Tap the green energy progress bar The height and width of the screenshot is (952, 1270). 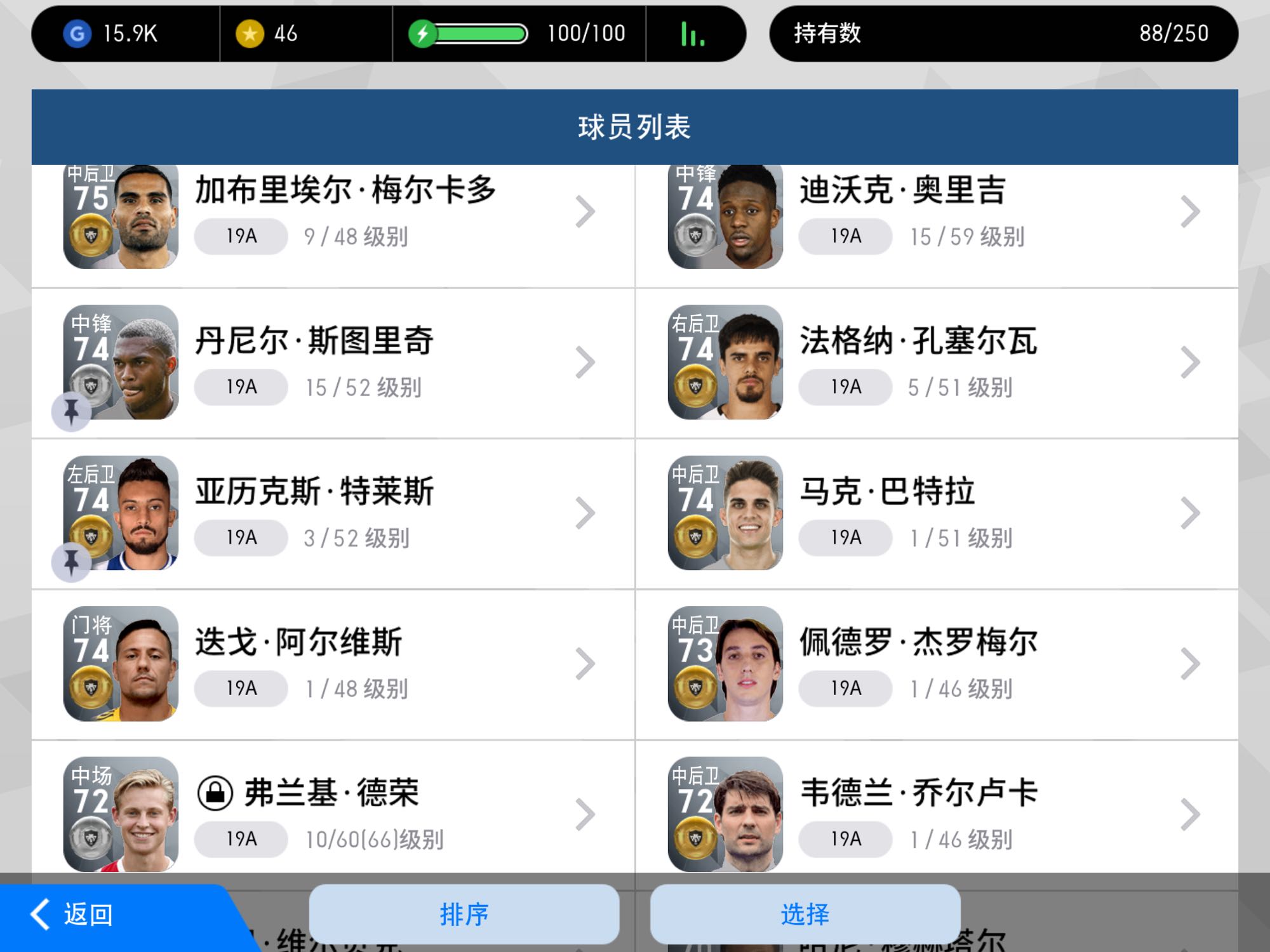tap(481, 34)
